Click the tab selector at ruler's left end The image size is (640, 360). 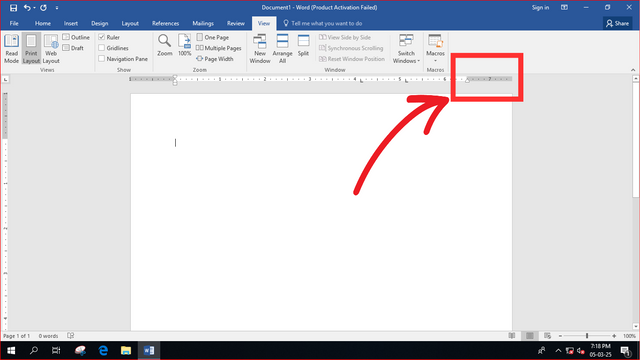pos(5,79)
